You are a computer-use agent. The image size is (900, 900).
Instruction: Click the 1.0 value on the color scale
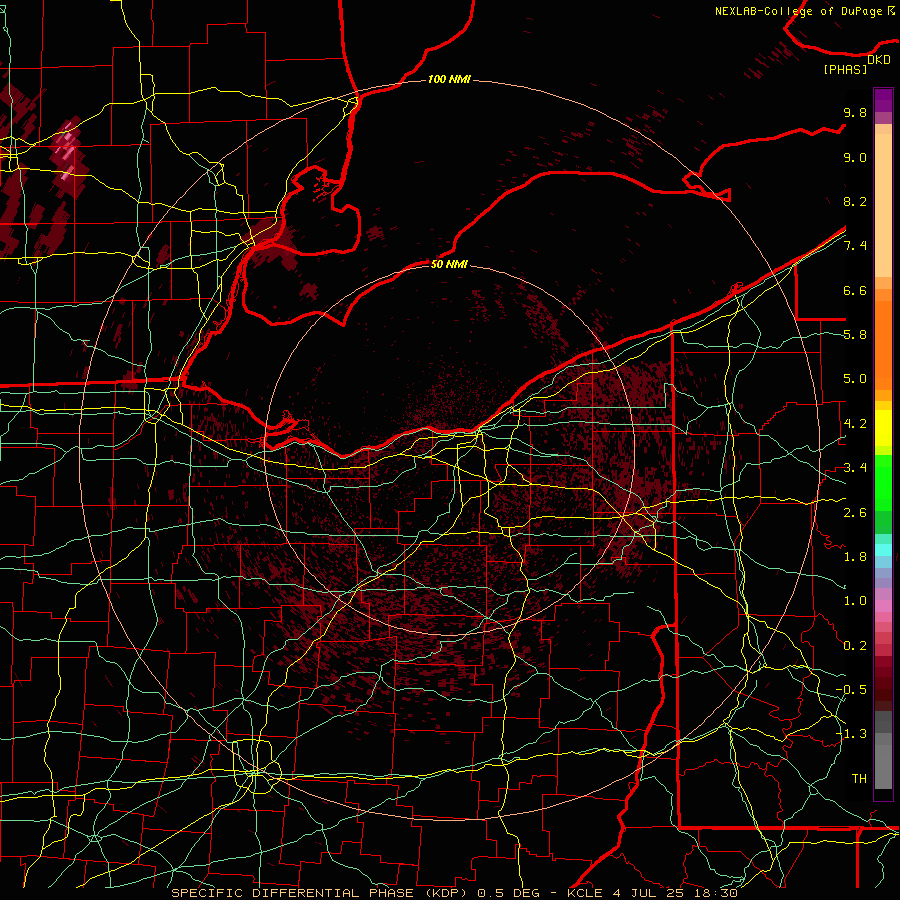[x=855, y=601]
